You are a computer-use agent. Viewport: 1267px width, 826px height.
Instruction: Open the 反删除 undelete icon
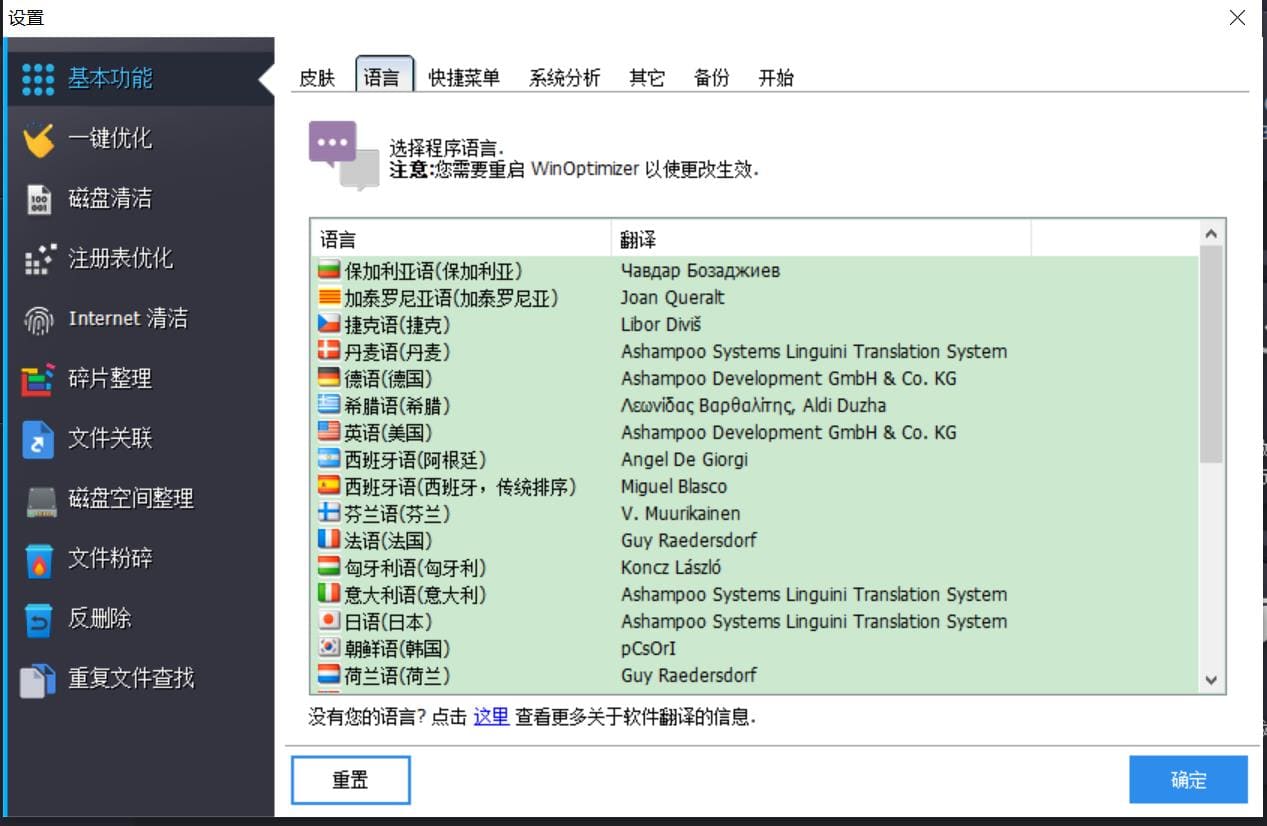(38, 619)
